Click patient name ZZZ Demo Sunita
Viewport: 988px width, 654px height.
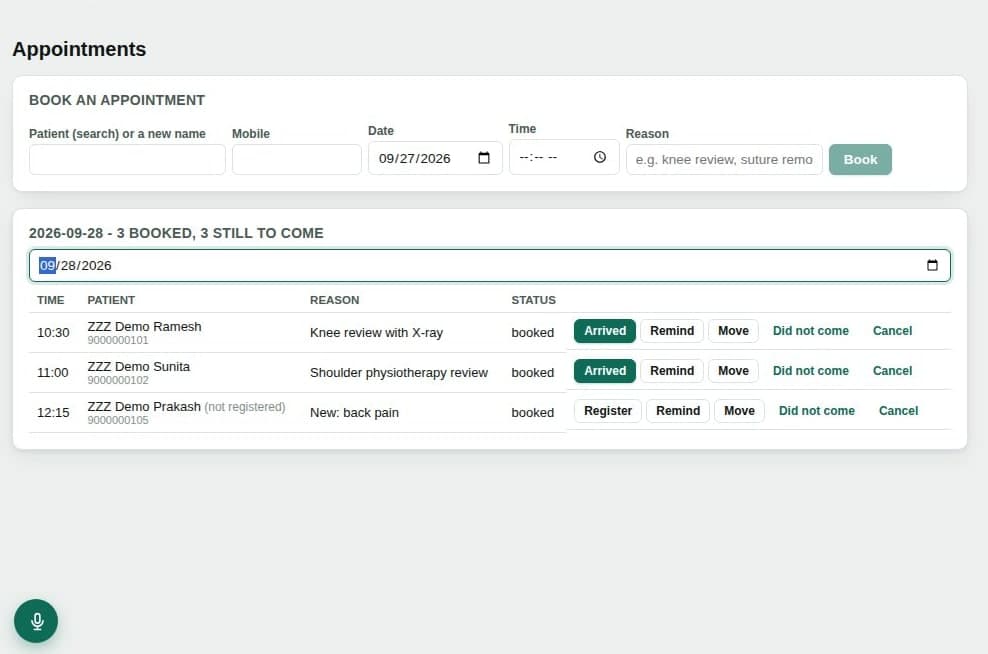tap(139, 367)
